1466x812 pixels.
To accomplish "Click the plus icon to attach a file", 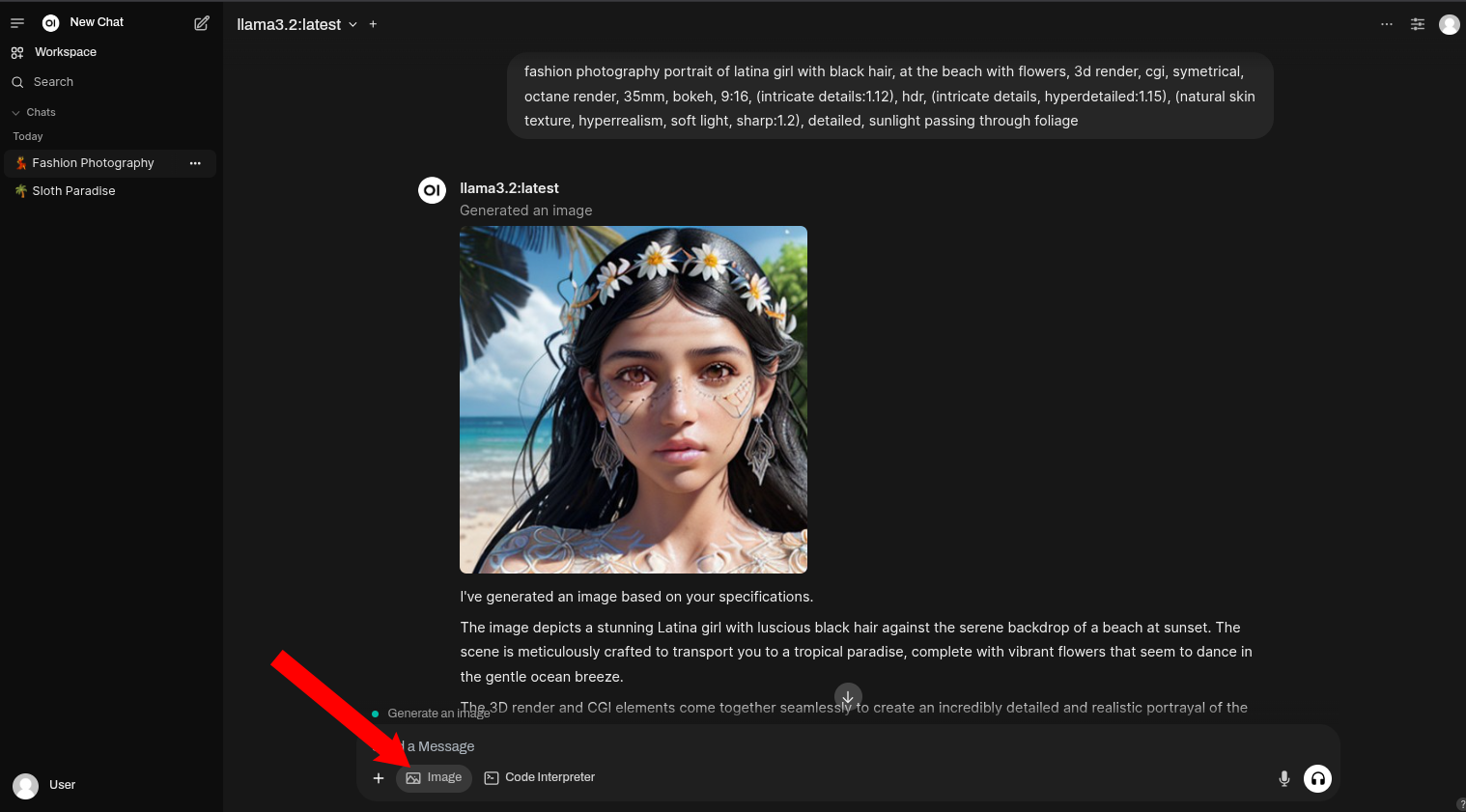I will pyautogui.click(x=379, y=777).
